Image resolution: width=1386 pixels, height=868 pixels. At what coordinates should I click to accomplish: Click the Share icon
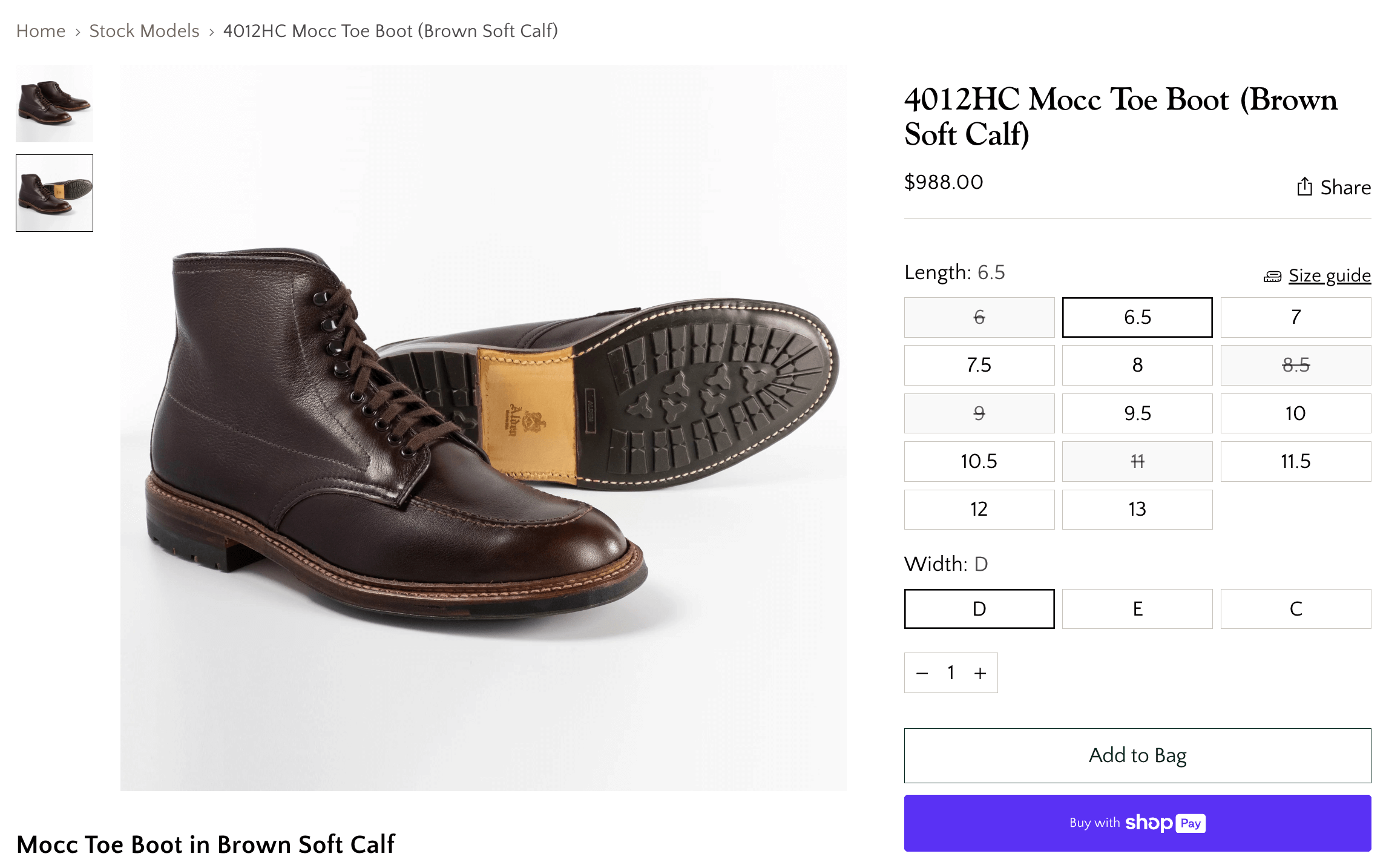[1304, 187]
